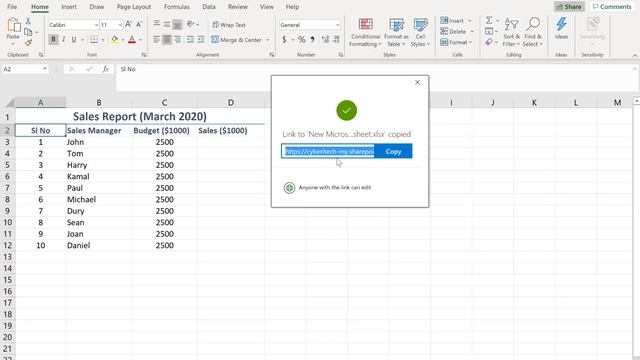This screenshot has height=360, width=640.
Task: Set Middle Align for cells
Action: click(x=167, y=24)
